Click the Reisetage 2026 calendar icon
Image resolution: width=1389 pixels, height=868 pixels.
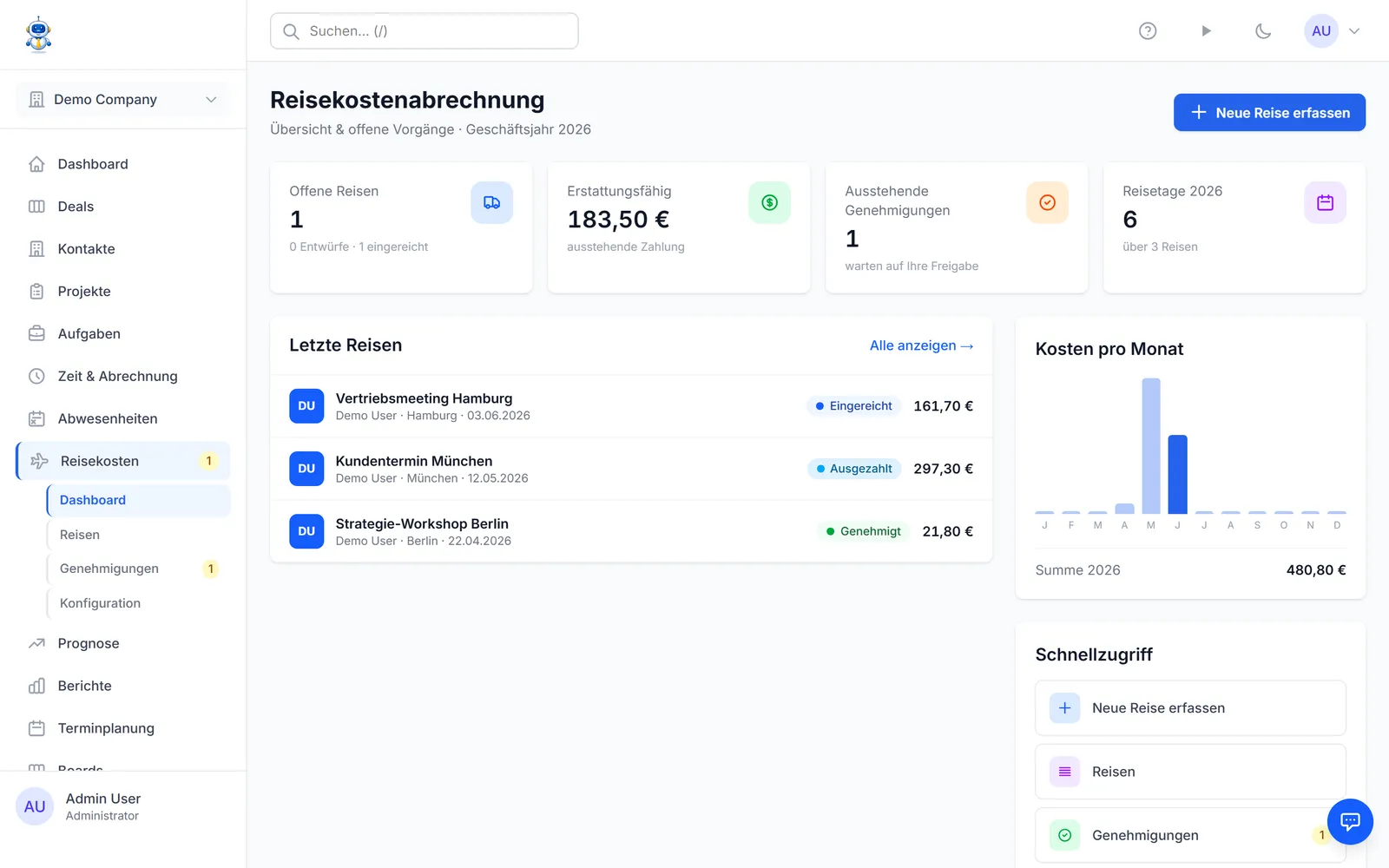[x=1325, y=202]
